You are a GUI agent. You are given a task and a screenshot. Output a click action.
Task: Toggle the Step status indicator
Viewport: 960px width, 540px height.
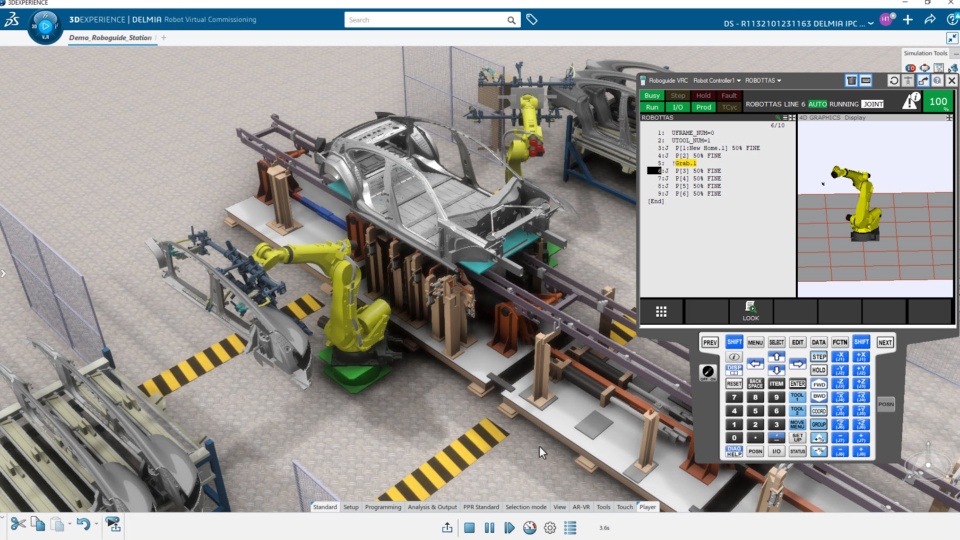click(677, 96)
